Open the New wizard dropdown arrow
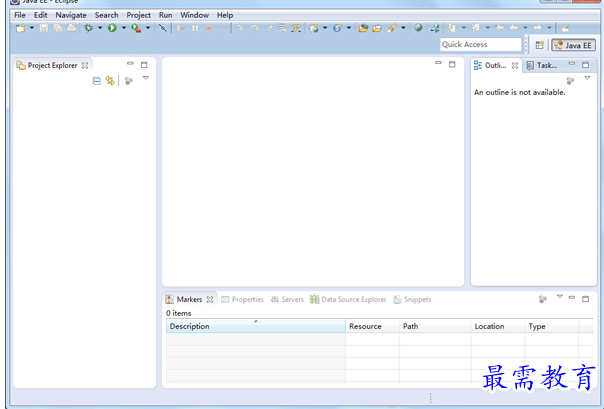The height and width of the screenshot is (409, 604). click(x=32, y=28)
